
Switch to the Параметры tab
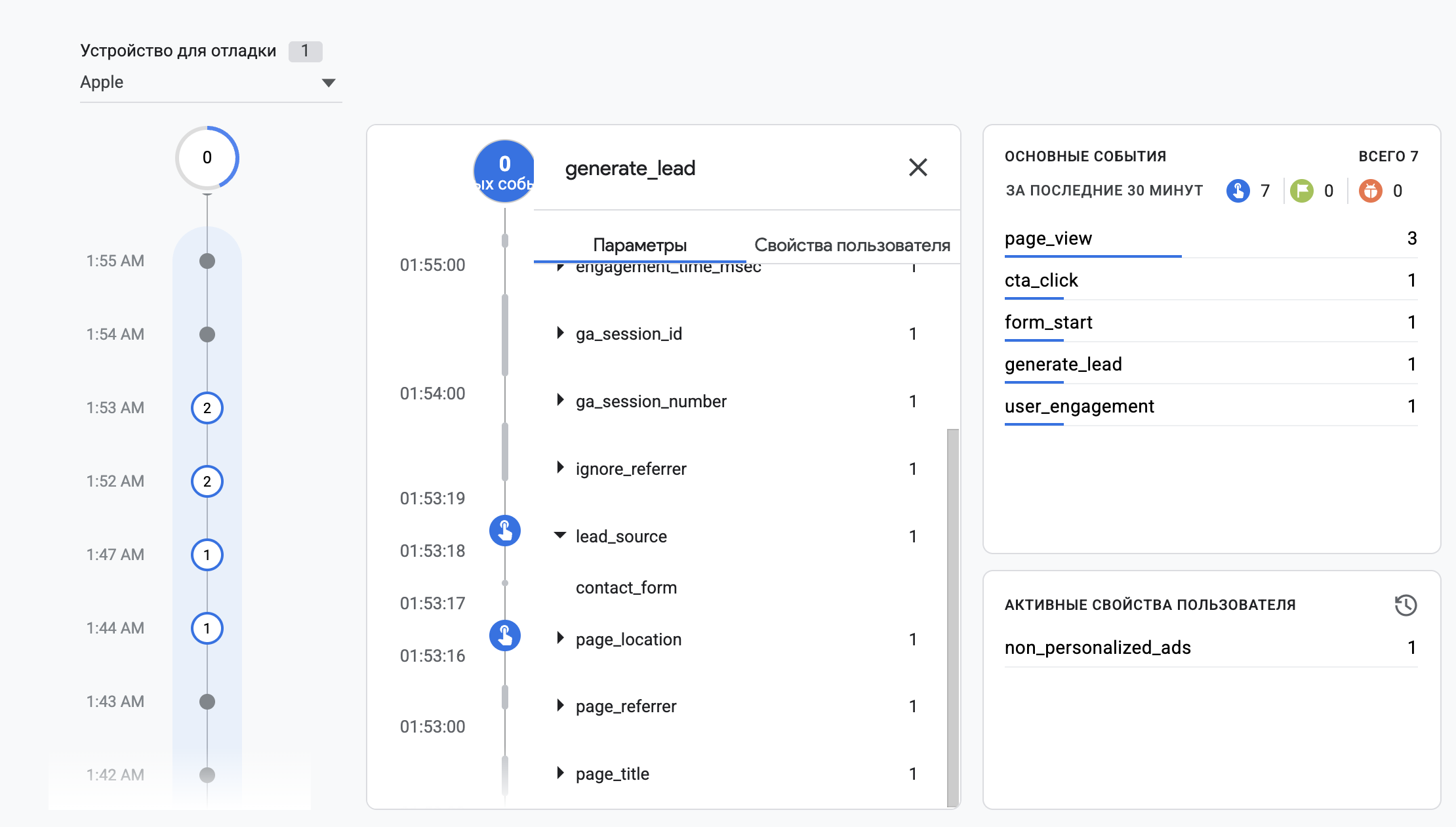pyautogui.click(x=639, y=245)
